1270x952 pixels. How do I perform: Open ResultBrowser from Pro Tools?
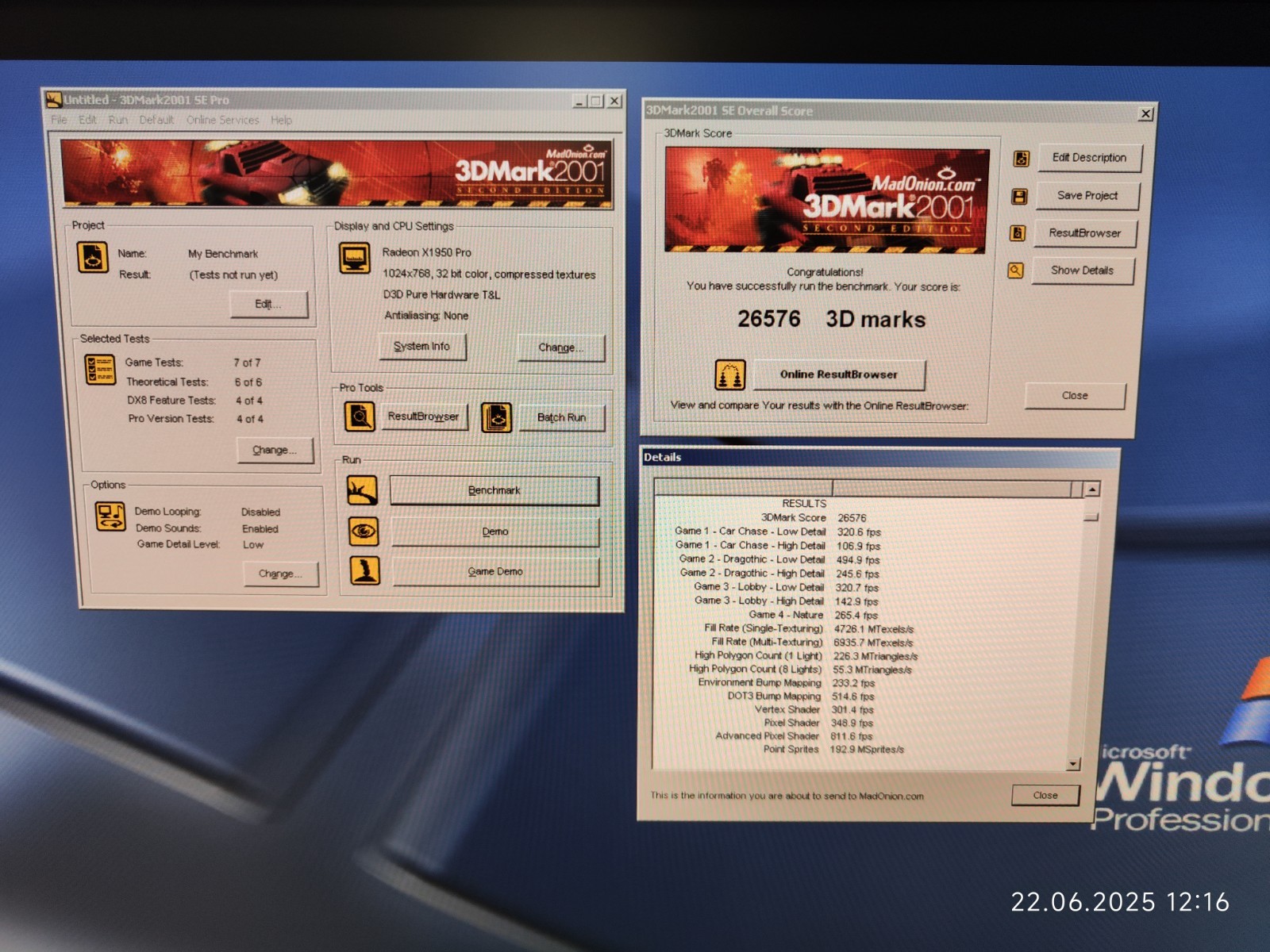(424, 416)
